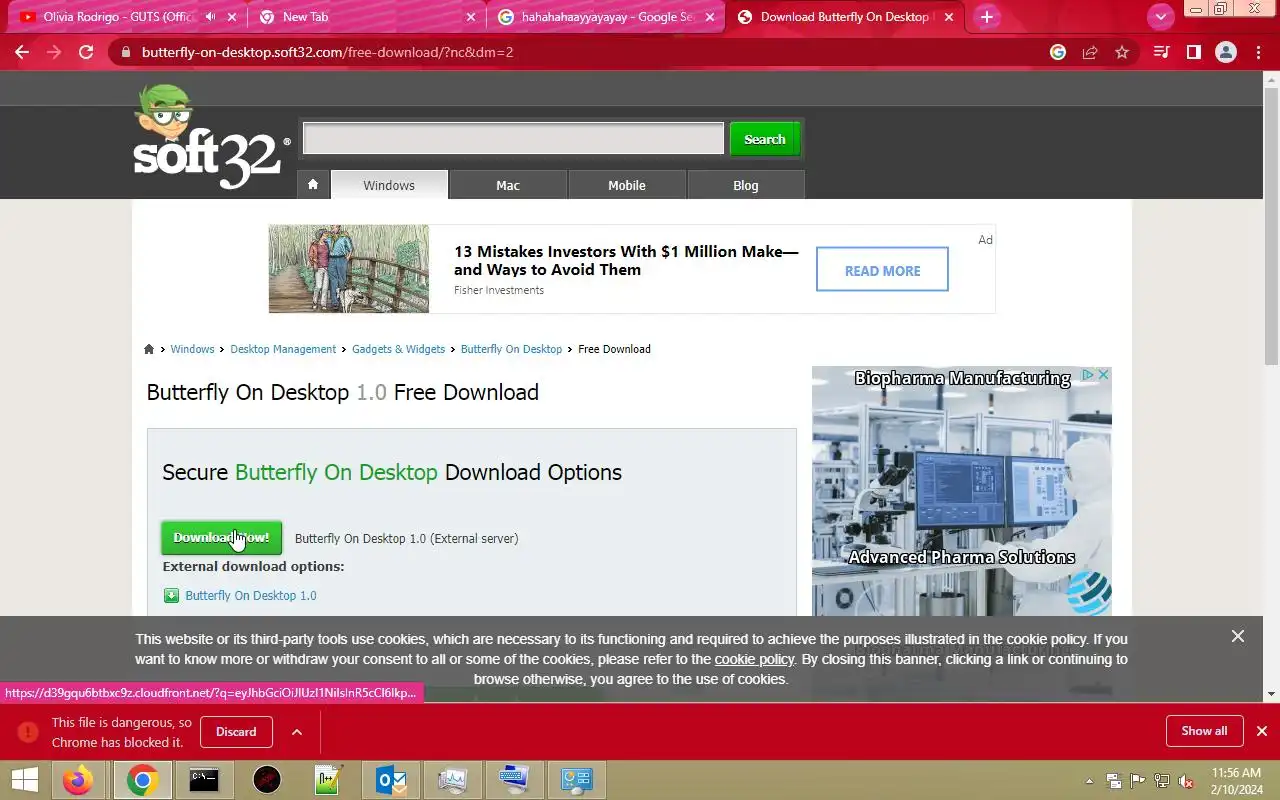Click the muted volume tray icon
Viewport: 1280px width, 800px height.
pos(1186,781)
